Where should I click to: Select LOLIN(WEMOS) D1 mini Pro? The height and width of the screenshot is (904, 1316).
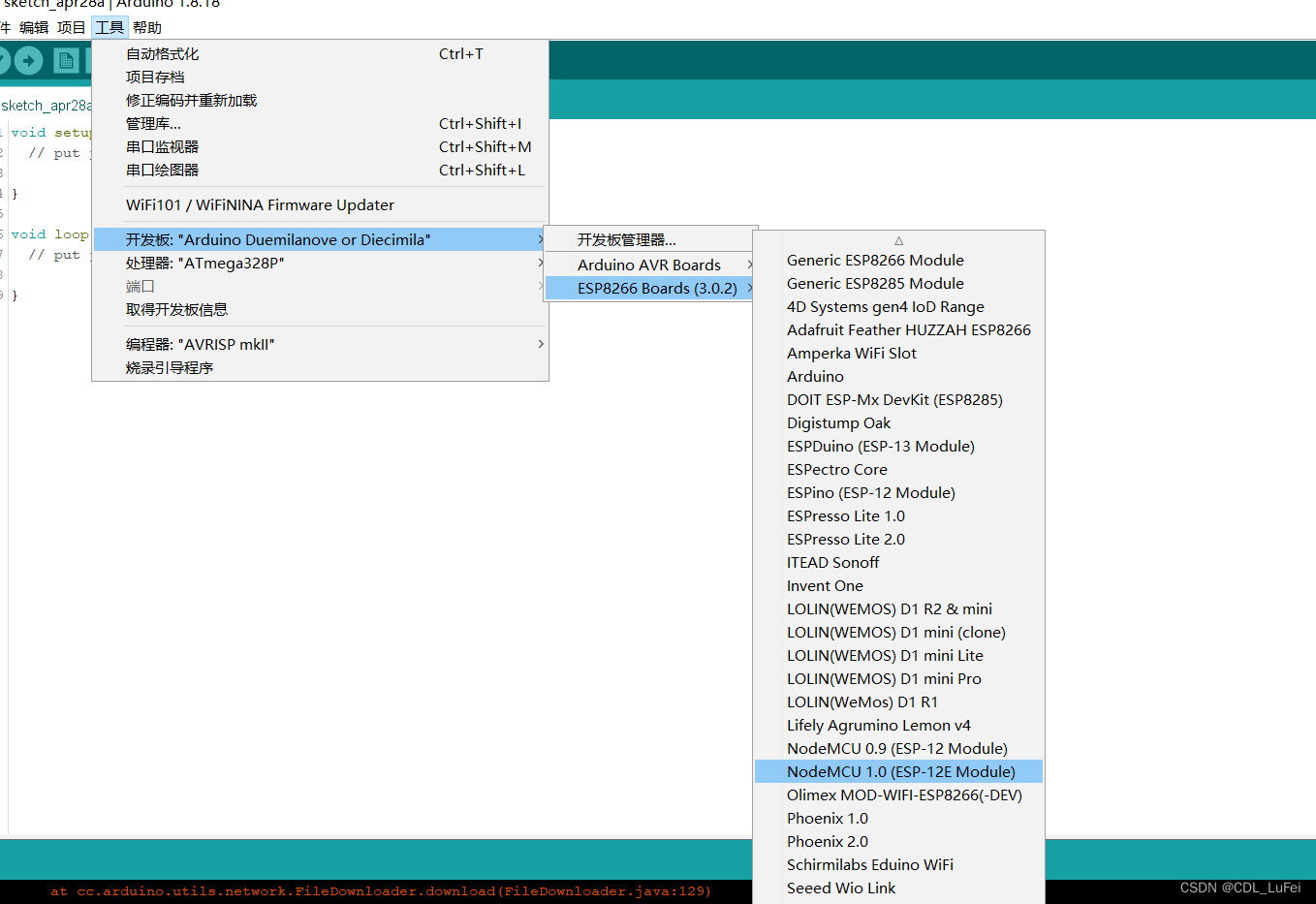(x=899, y=679)
